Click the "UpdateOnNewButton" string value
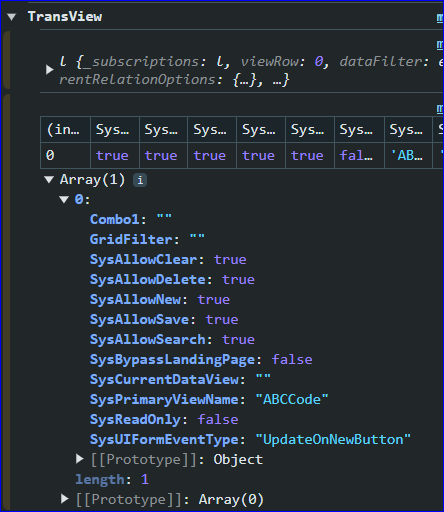 click(333, 439)
